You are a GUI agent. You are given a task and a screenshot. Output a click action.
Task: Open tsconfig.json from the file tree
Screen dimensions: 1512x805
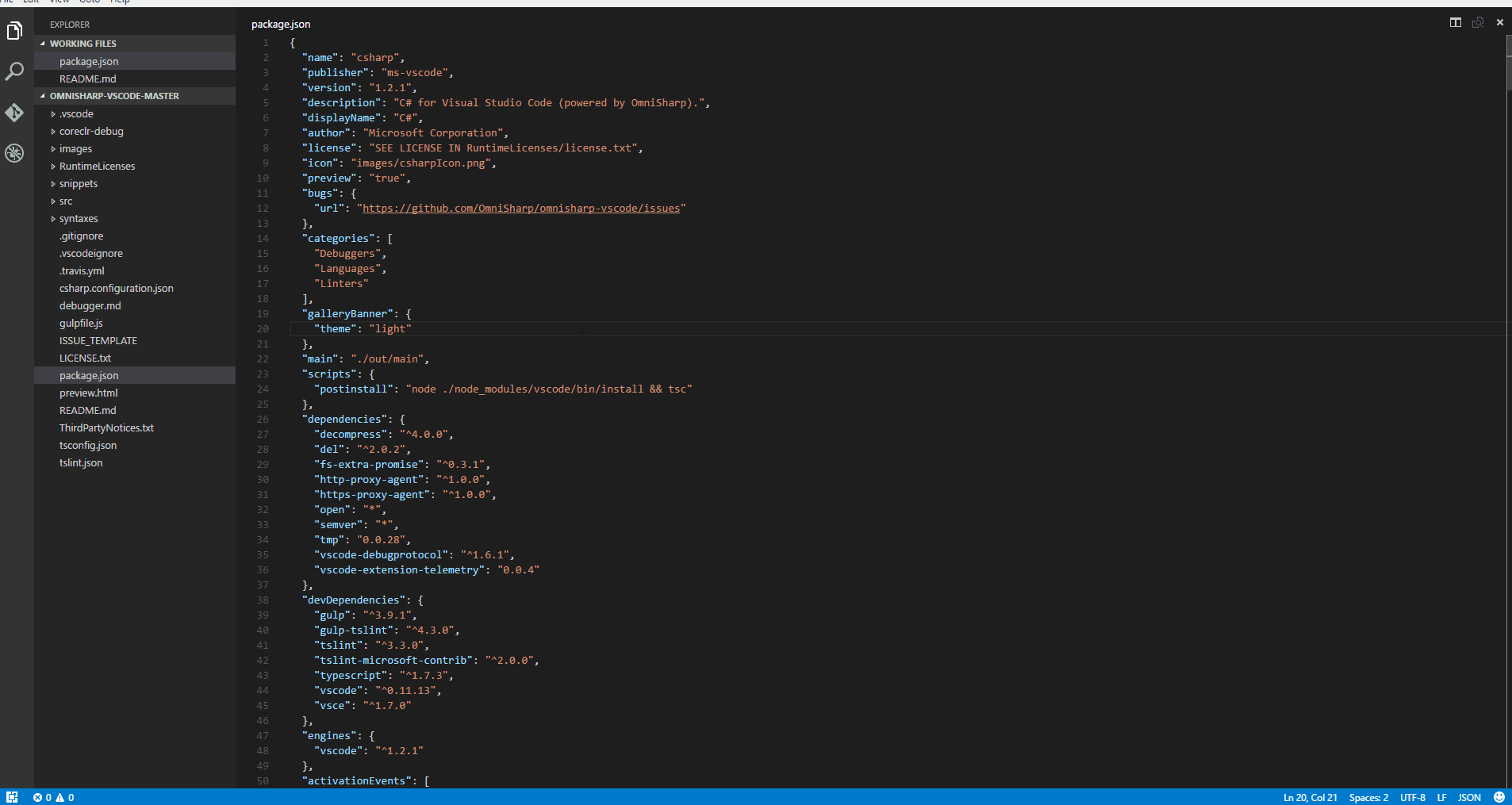point(87,446)
